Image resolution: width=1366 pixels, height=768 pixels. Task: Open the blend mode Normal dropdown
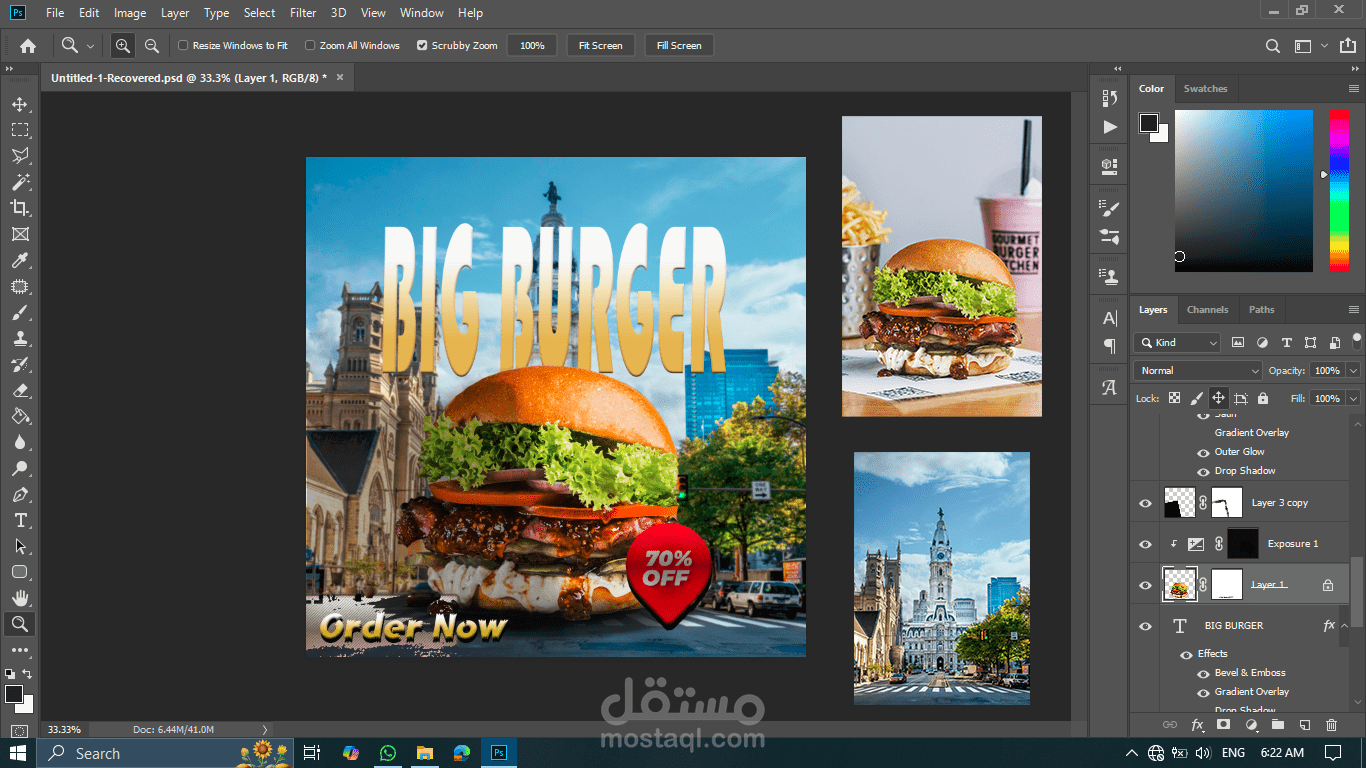(1198, 370)
